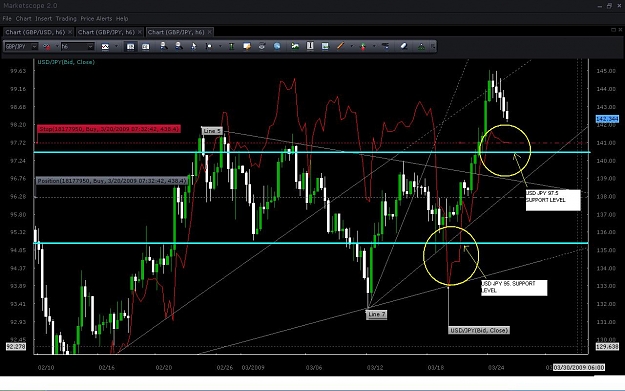
Task: Click the green triangle icon
Action: (421, 46)
